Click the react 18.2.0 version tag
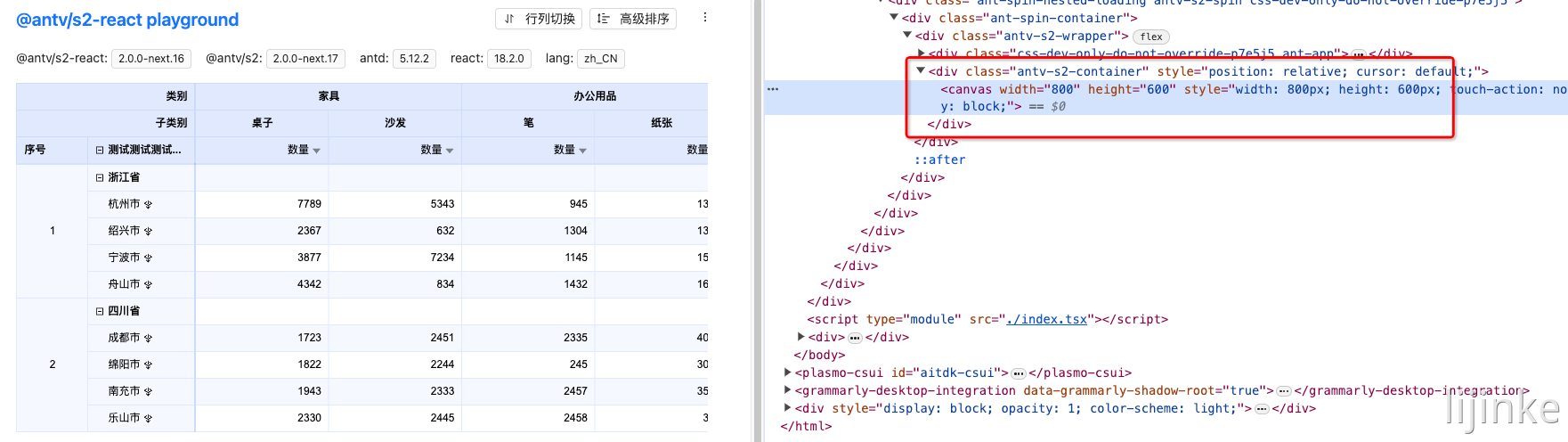This screenshot has width=1568, height=442. (509, 59)
